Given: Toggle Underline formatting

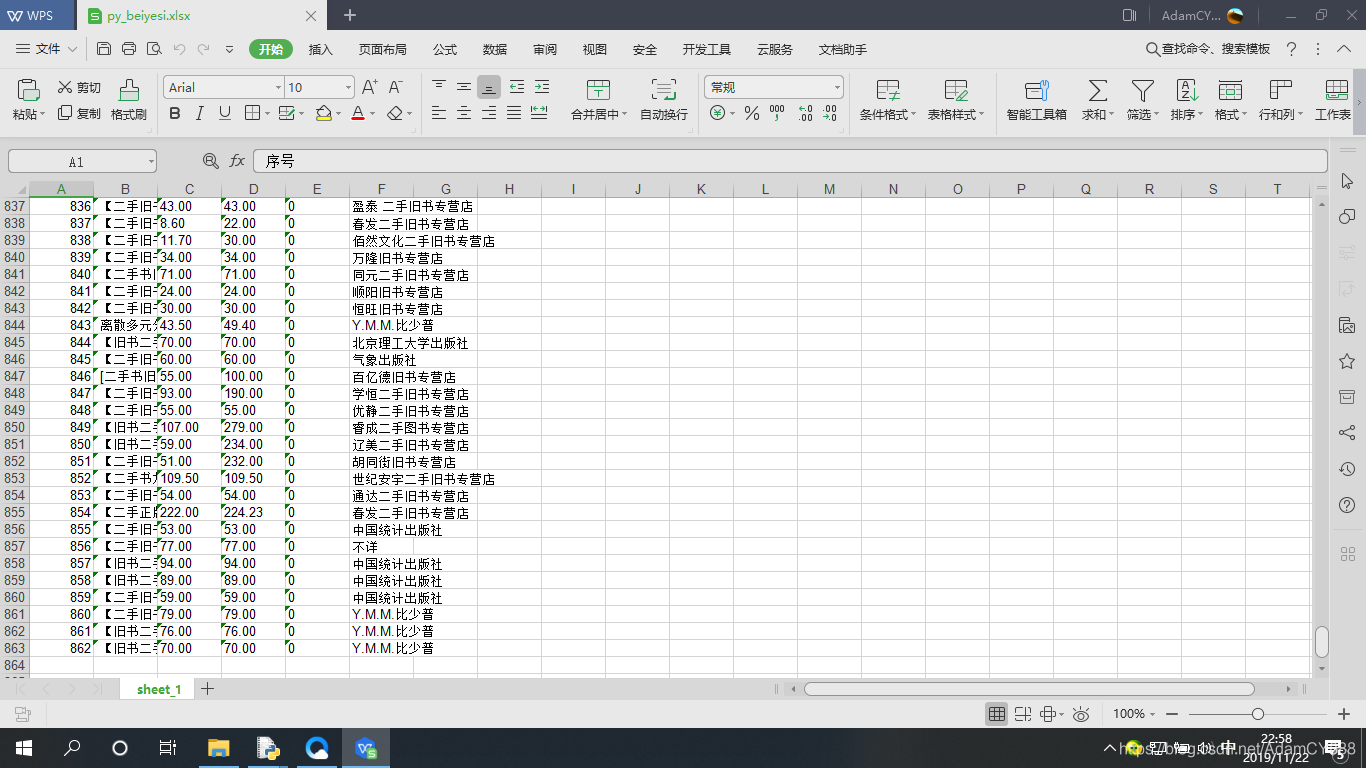Looking at the screenshot, I should tap(225, 114).
